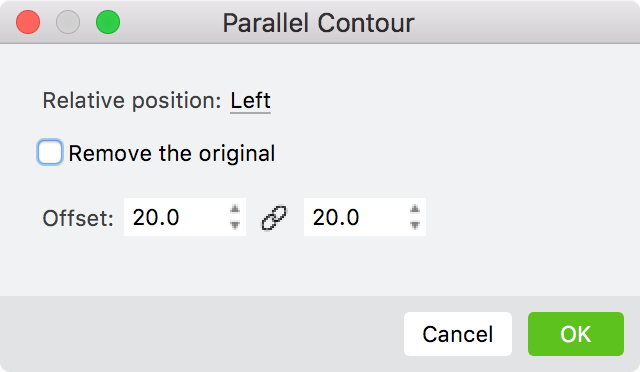Click the gray disabled minimize button
This screenshot has height=372, width=640.
tap(68, 22)
